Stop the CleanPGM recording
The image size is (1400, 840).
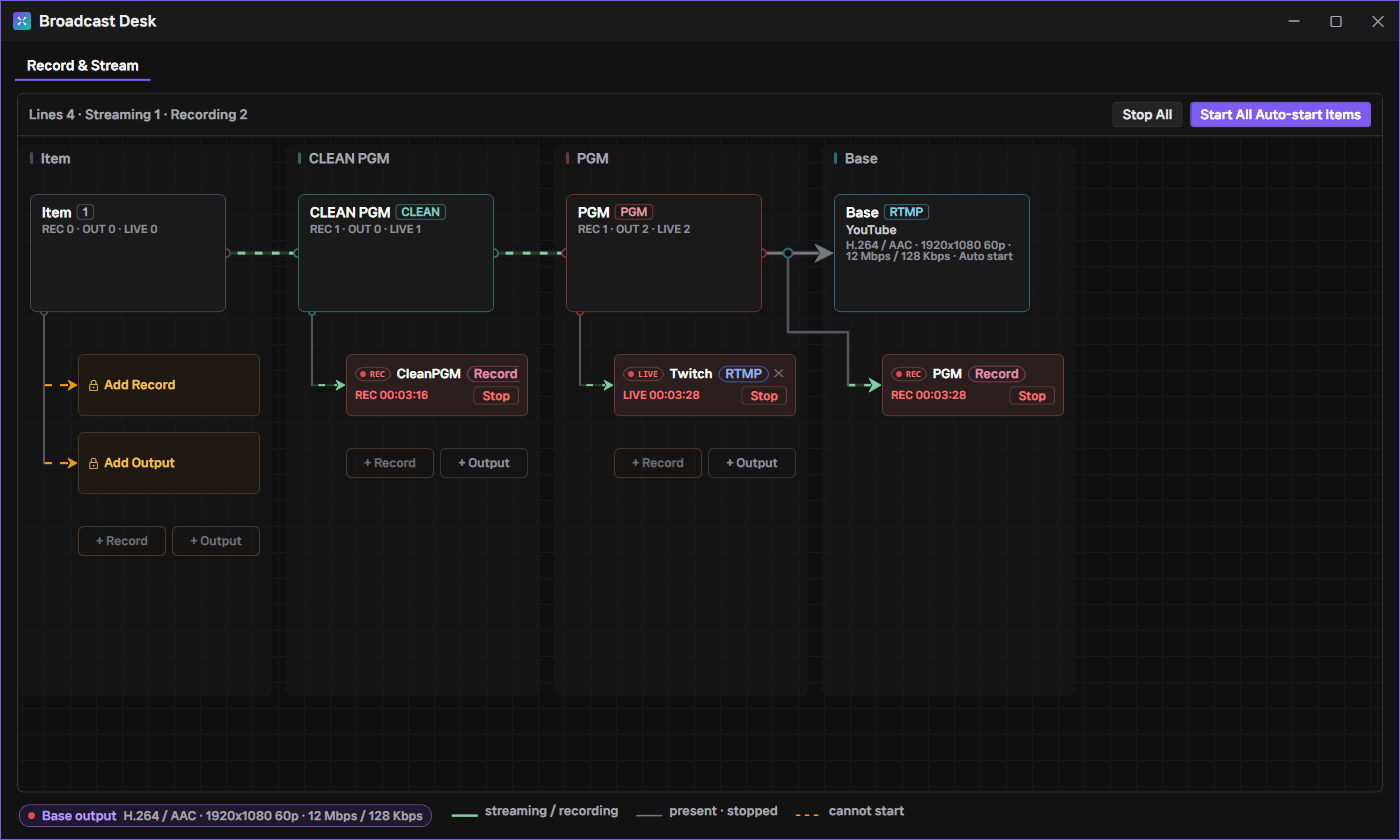496,396
